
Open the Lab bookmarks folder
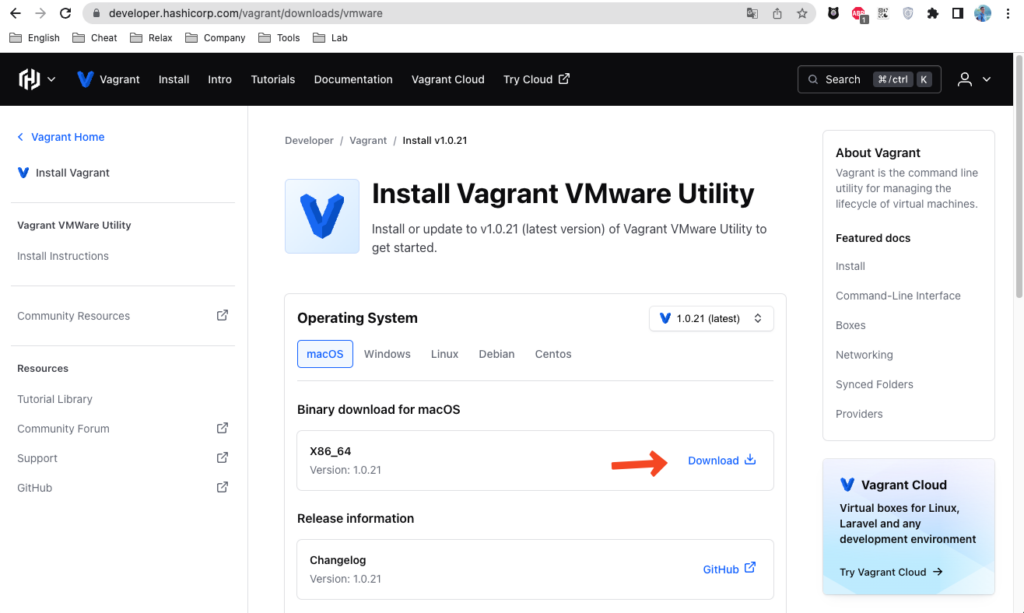330,38
